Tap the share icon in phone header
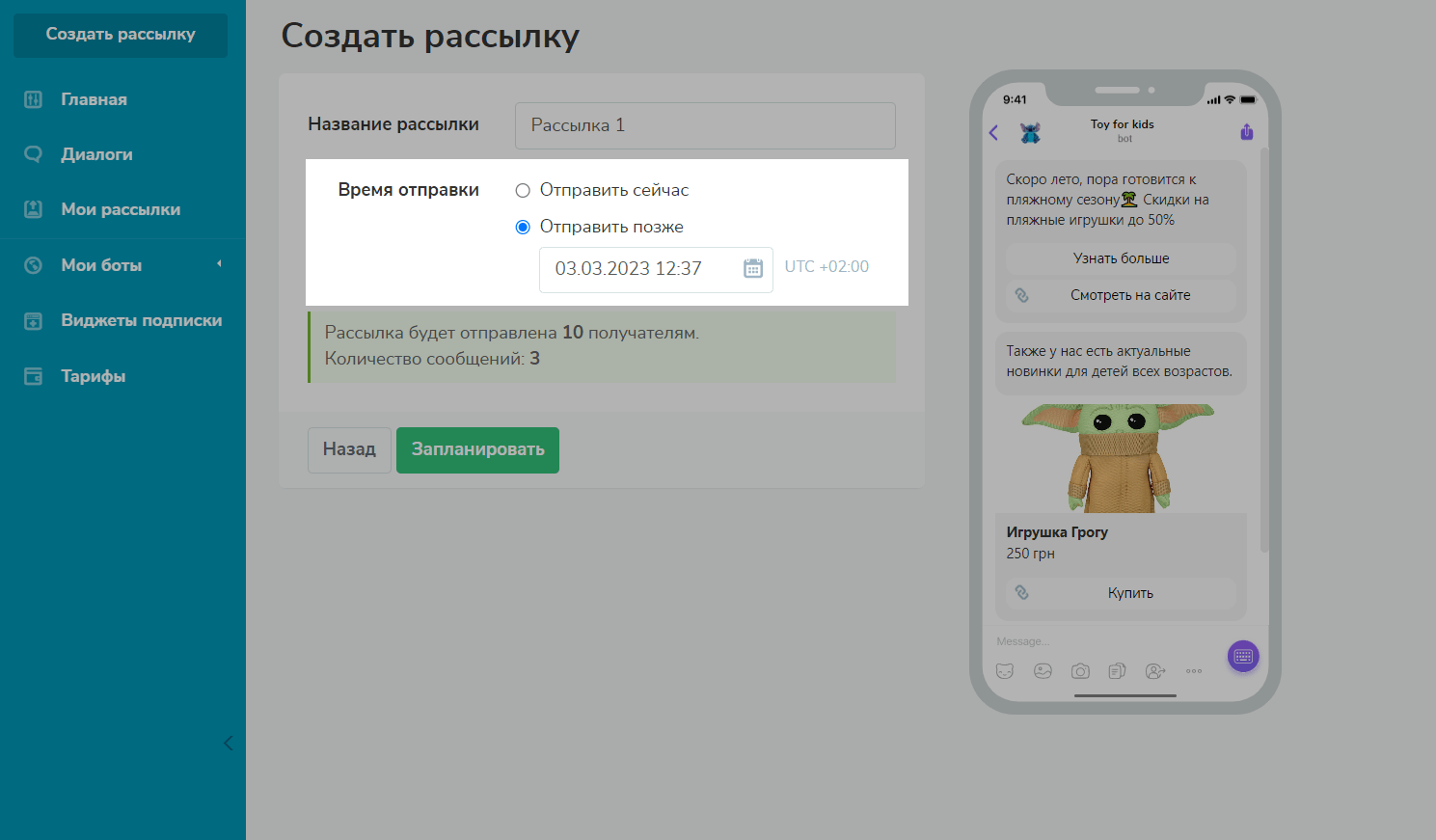 point(1247,132)
